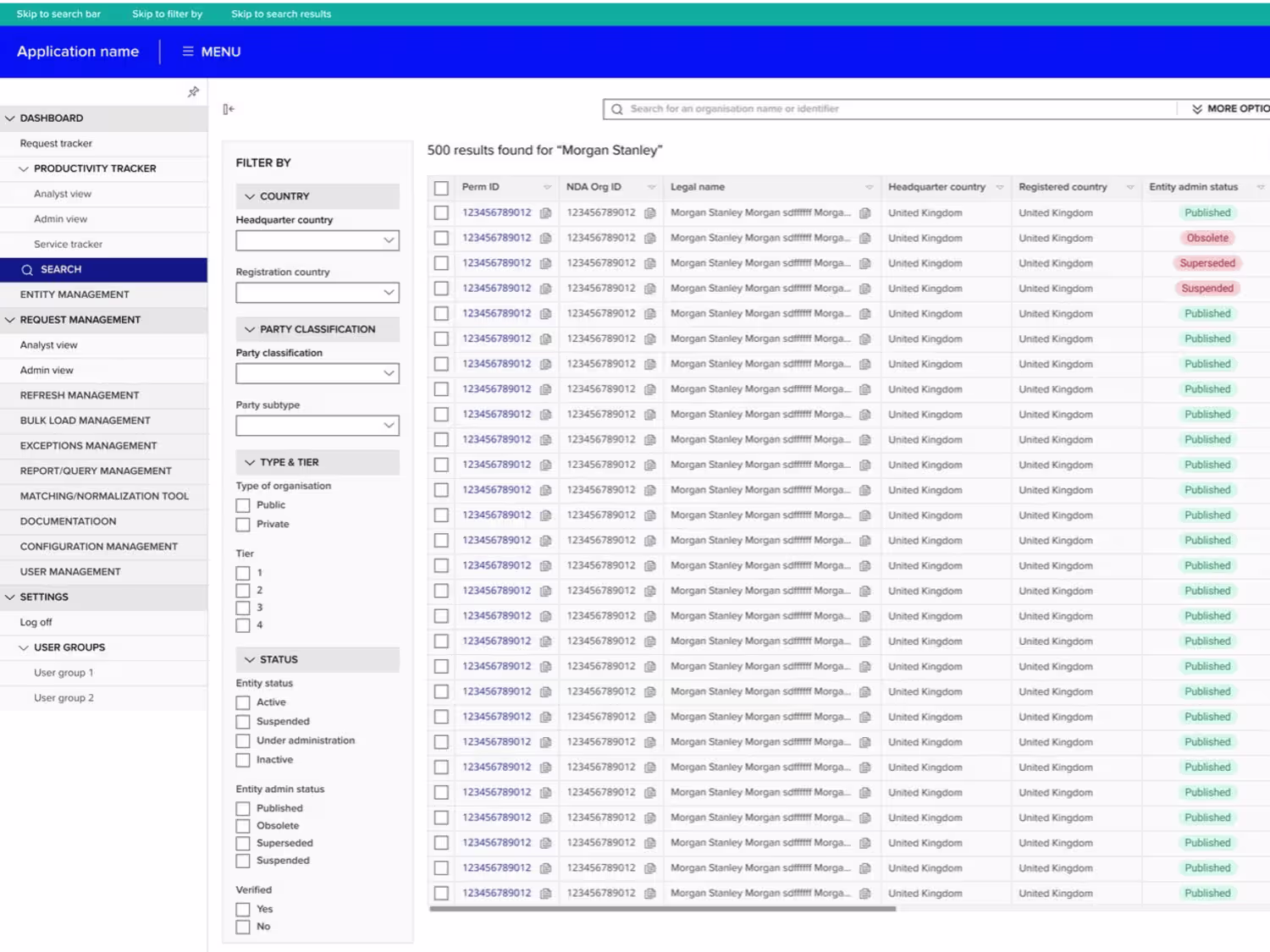The width and height of the screenshot is (1270, 952).
Task: Click the organisation search input field
Action: [902, 109]
